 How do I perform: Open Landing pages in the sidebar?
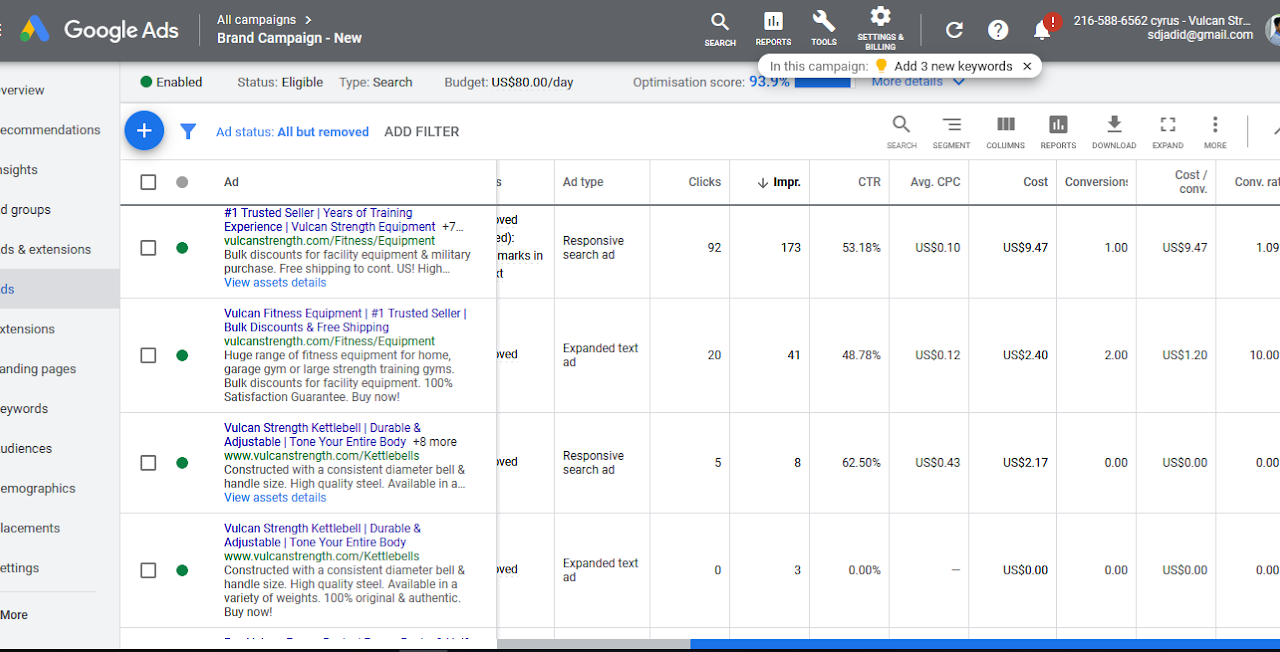click(40, 369)
